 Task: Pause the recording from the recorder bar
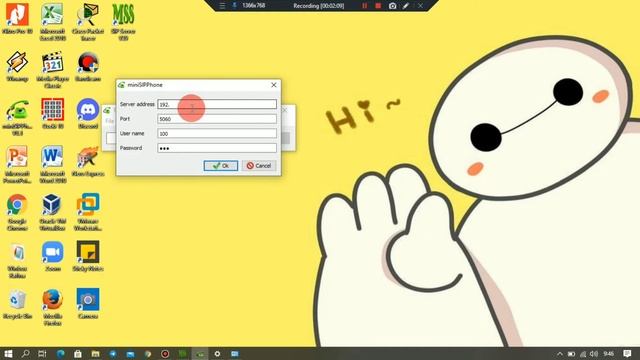(x=364, y=6)
